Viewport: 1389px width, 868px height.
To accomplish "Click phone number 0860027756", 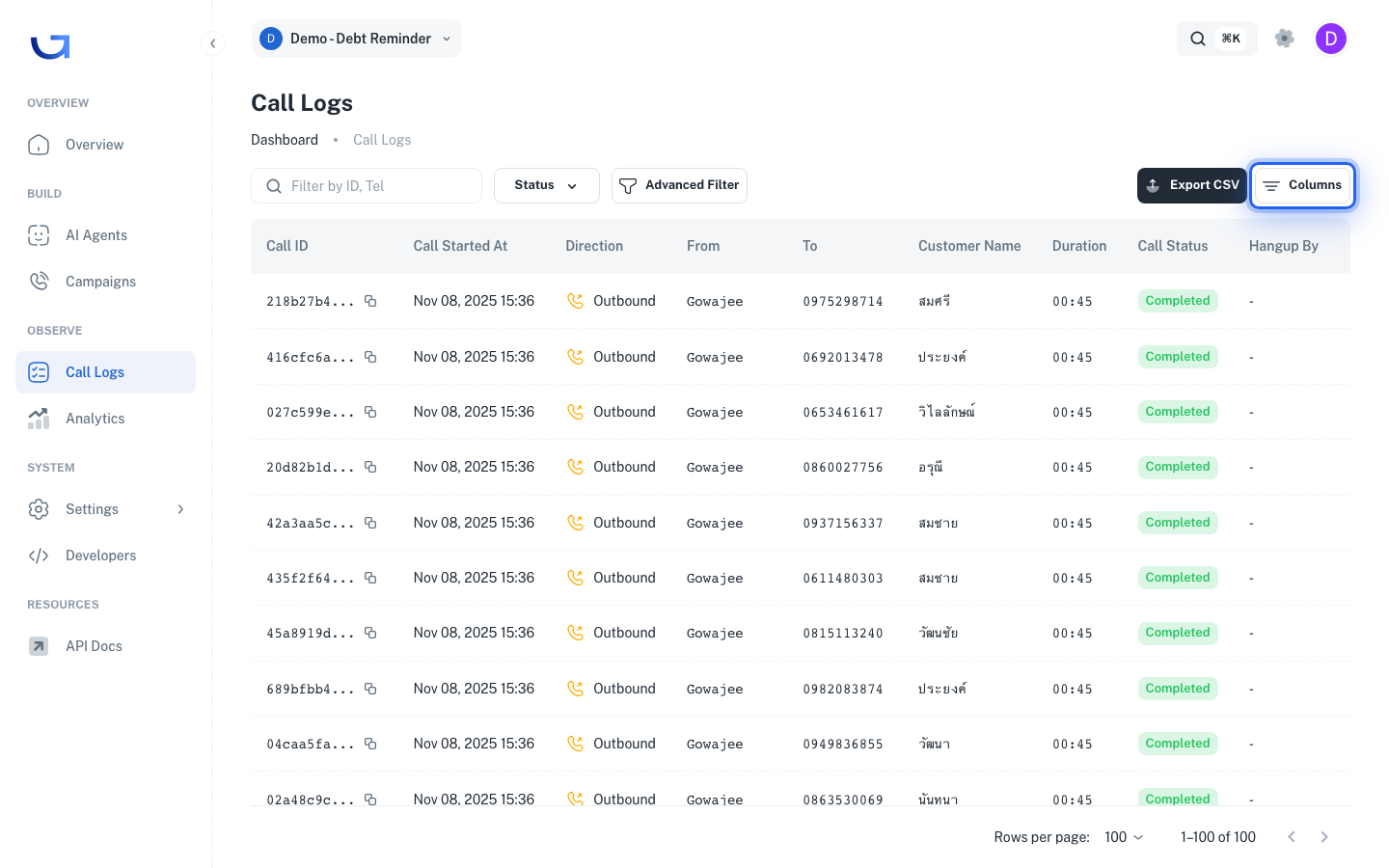I will point(843,468).
